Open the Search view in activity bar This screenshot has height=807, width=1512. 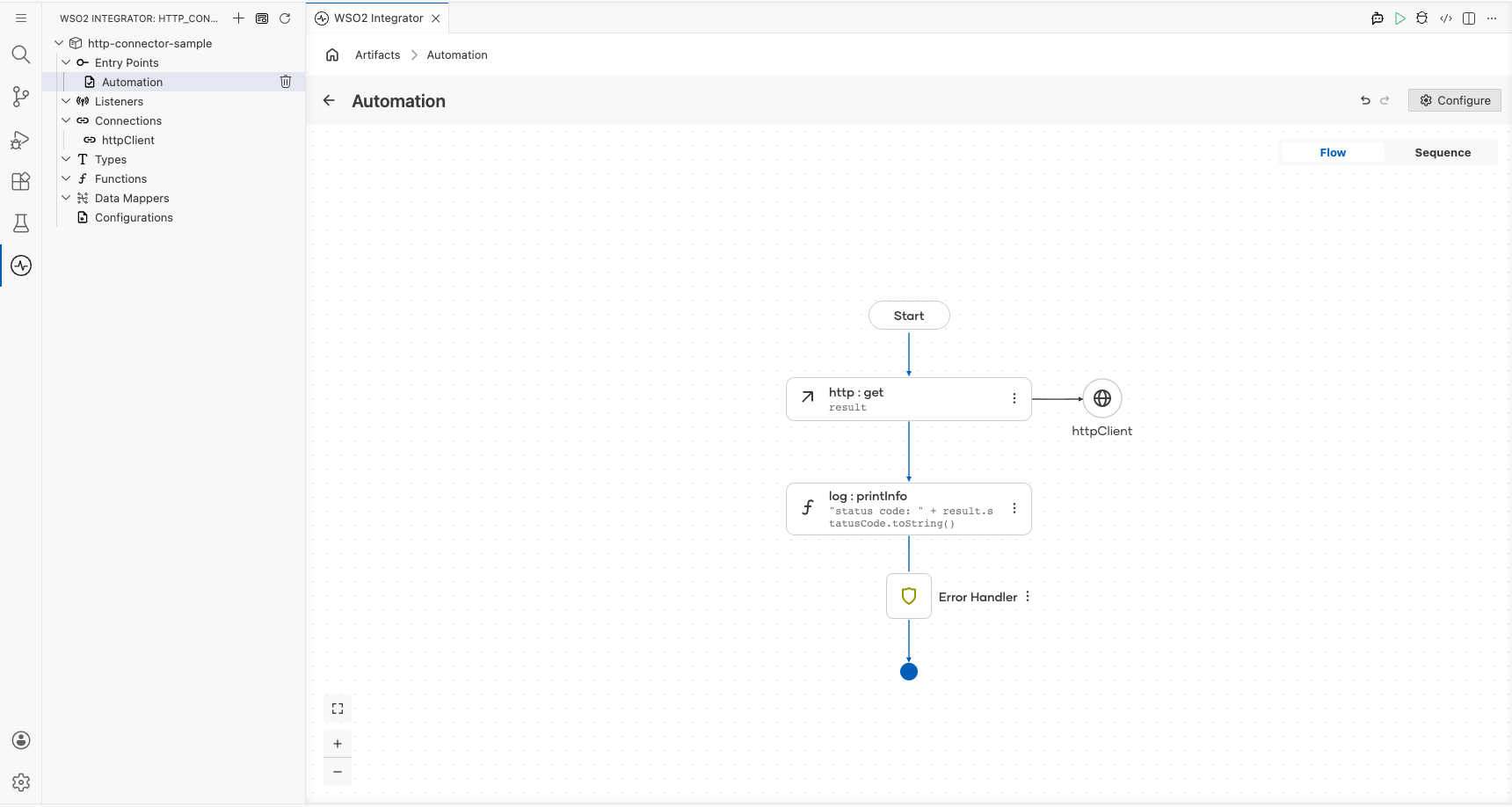(21, 55)
